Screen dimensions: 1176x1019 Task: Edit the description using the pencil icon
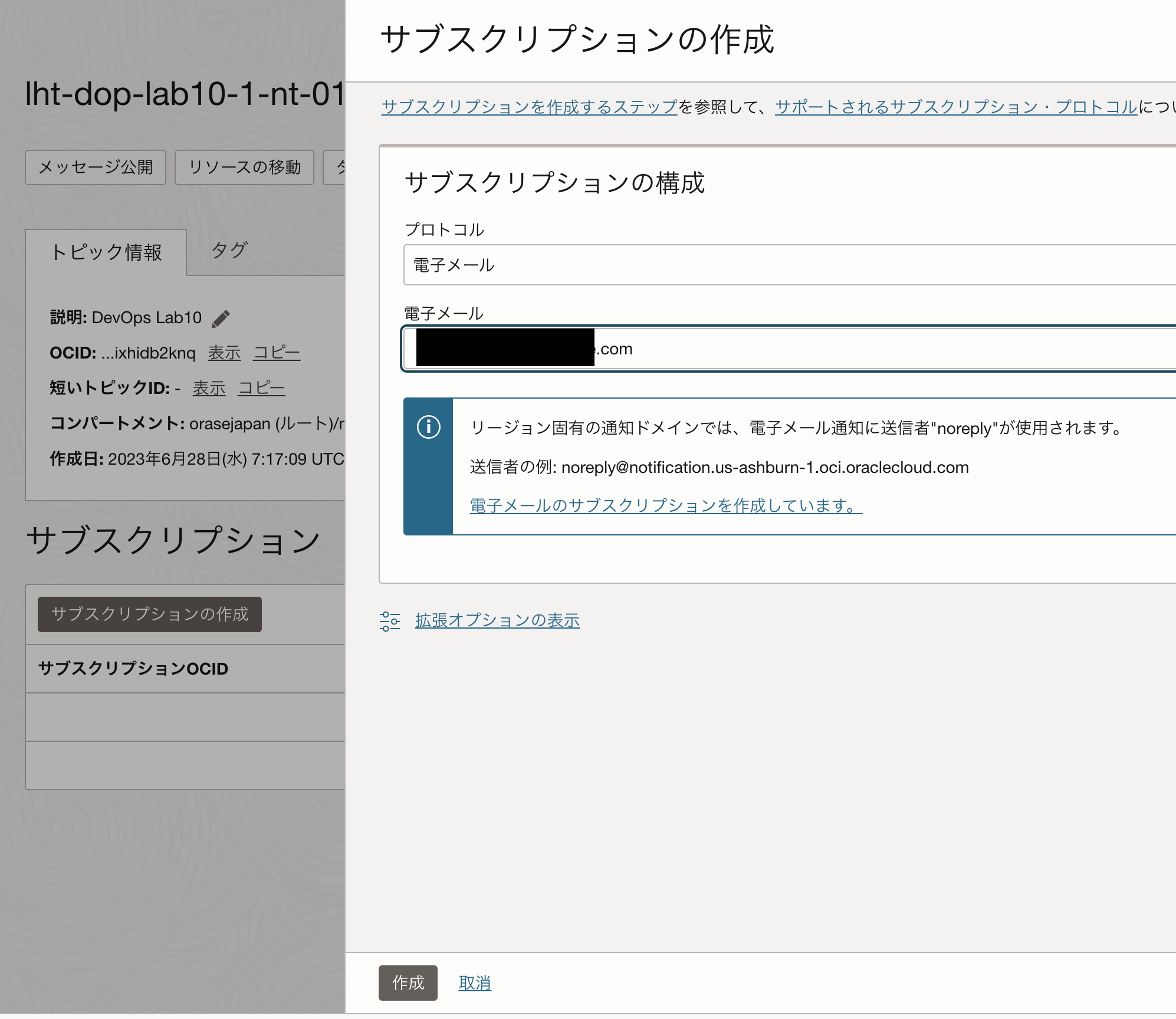[x=221, y=318]
